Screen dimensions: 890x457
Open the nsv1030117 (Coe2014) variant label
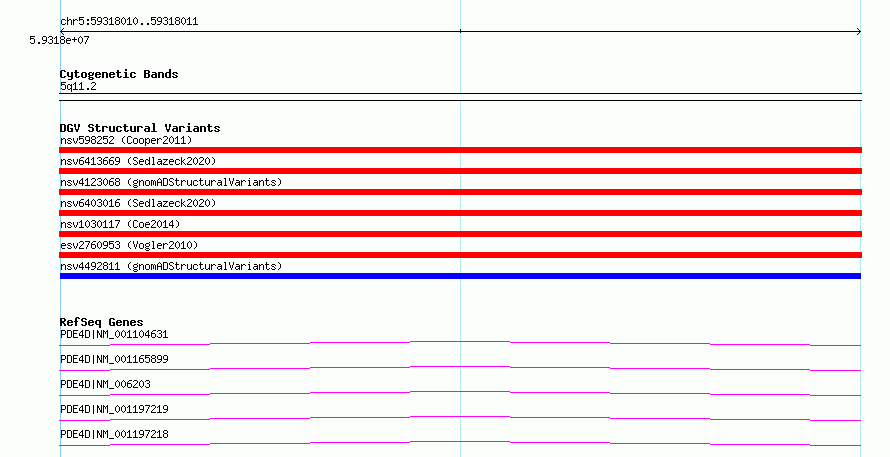120,224
